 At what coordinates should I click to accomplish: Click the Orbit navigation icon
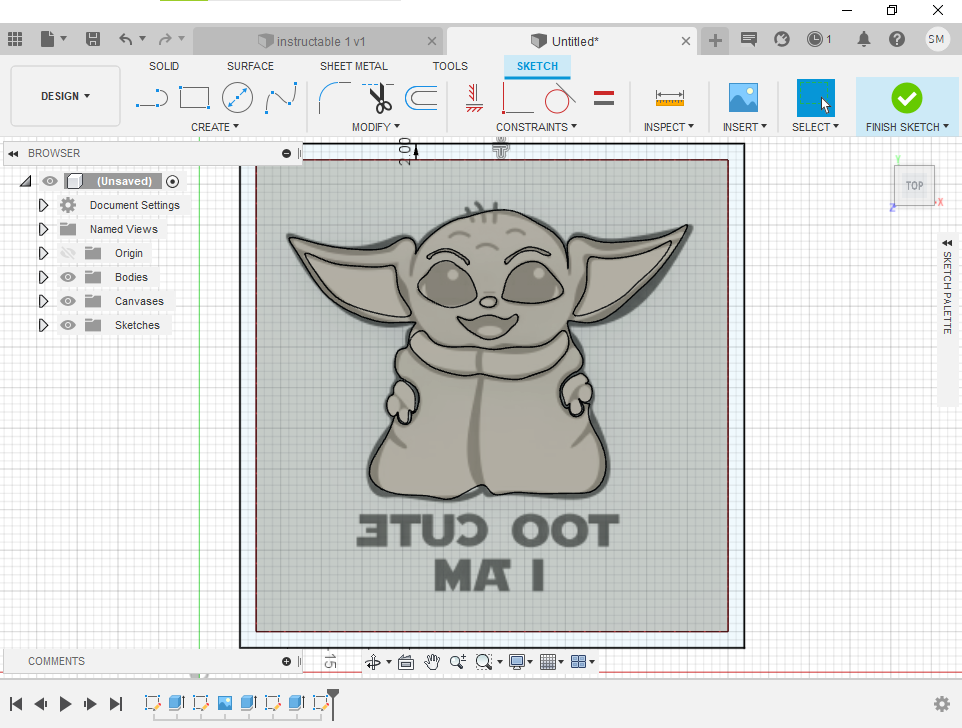point(372,662)
